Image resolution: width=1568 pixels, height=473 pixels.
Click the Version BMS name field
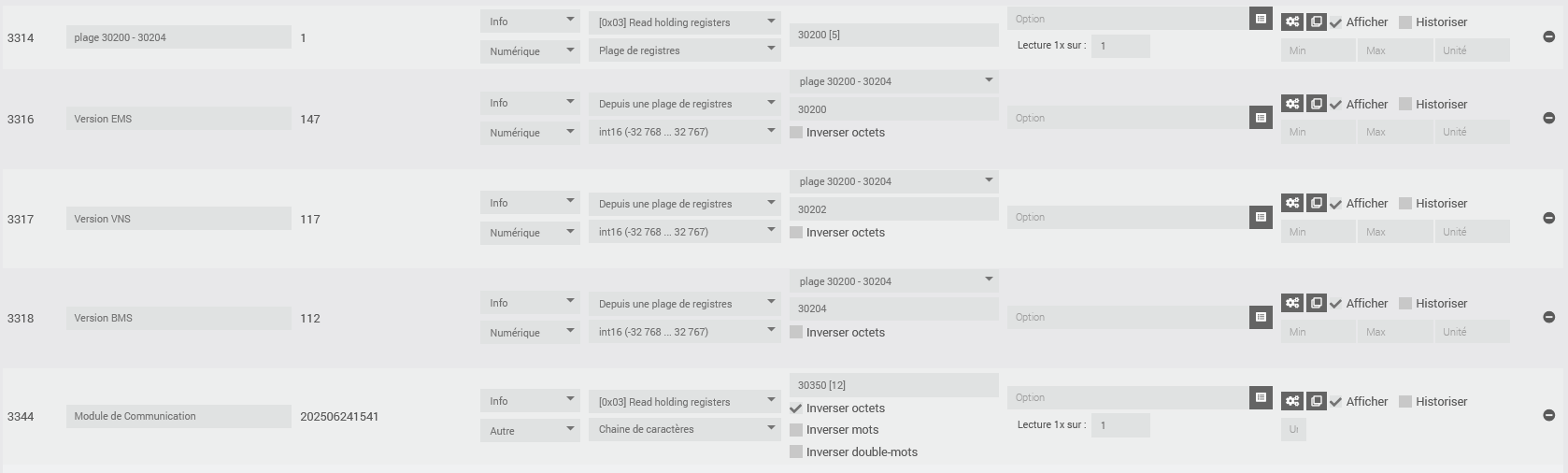[178, 318]
